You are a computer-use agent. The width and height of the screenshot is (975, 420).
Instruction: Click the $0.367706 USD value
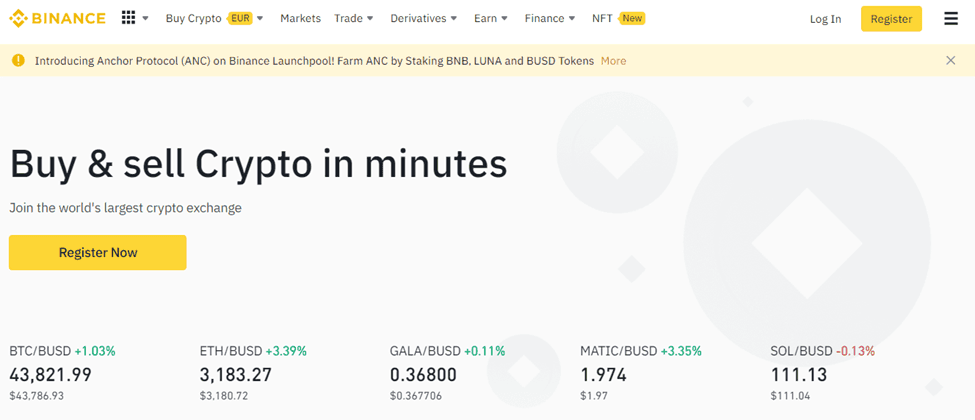pyautogui.click(x=416, y=395)
